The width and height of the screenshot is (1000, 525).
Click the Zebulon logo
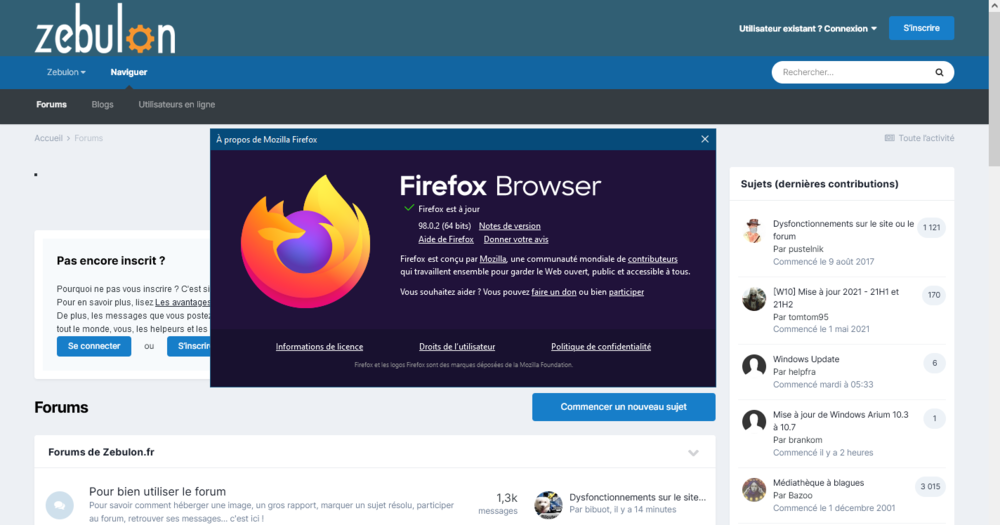[105, 33]
